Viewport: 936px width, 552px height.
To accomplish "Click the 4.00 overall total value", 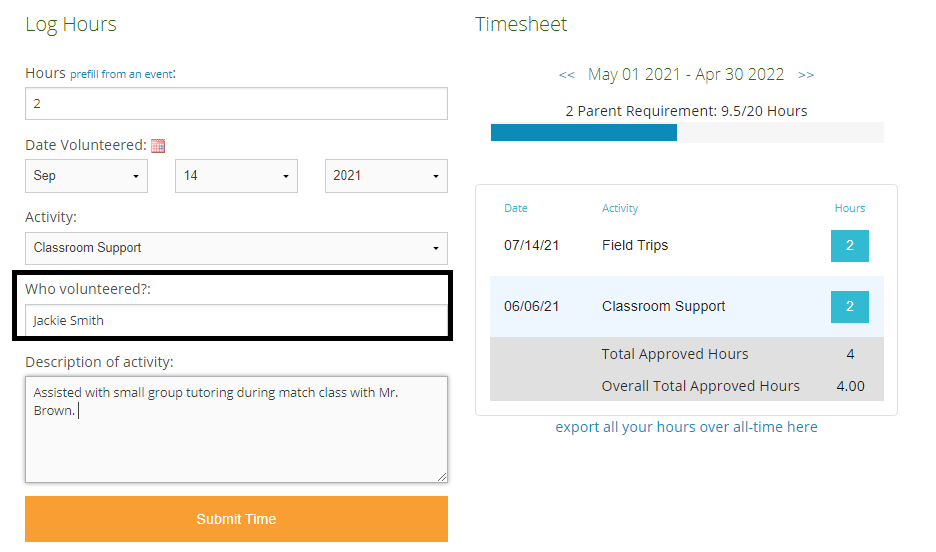I will (x=850, y=386).
